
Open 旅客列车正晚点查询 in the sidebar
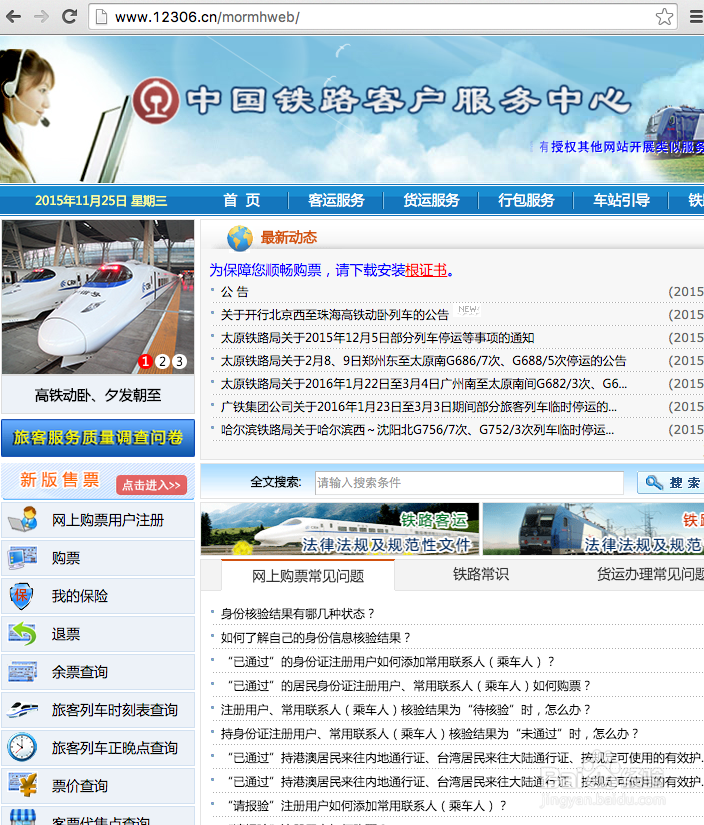[98, 747]
